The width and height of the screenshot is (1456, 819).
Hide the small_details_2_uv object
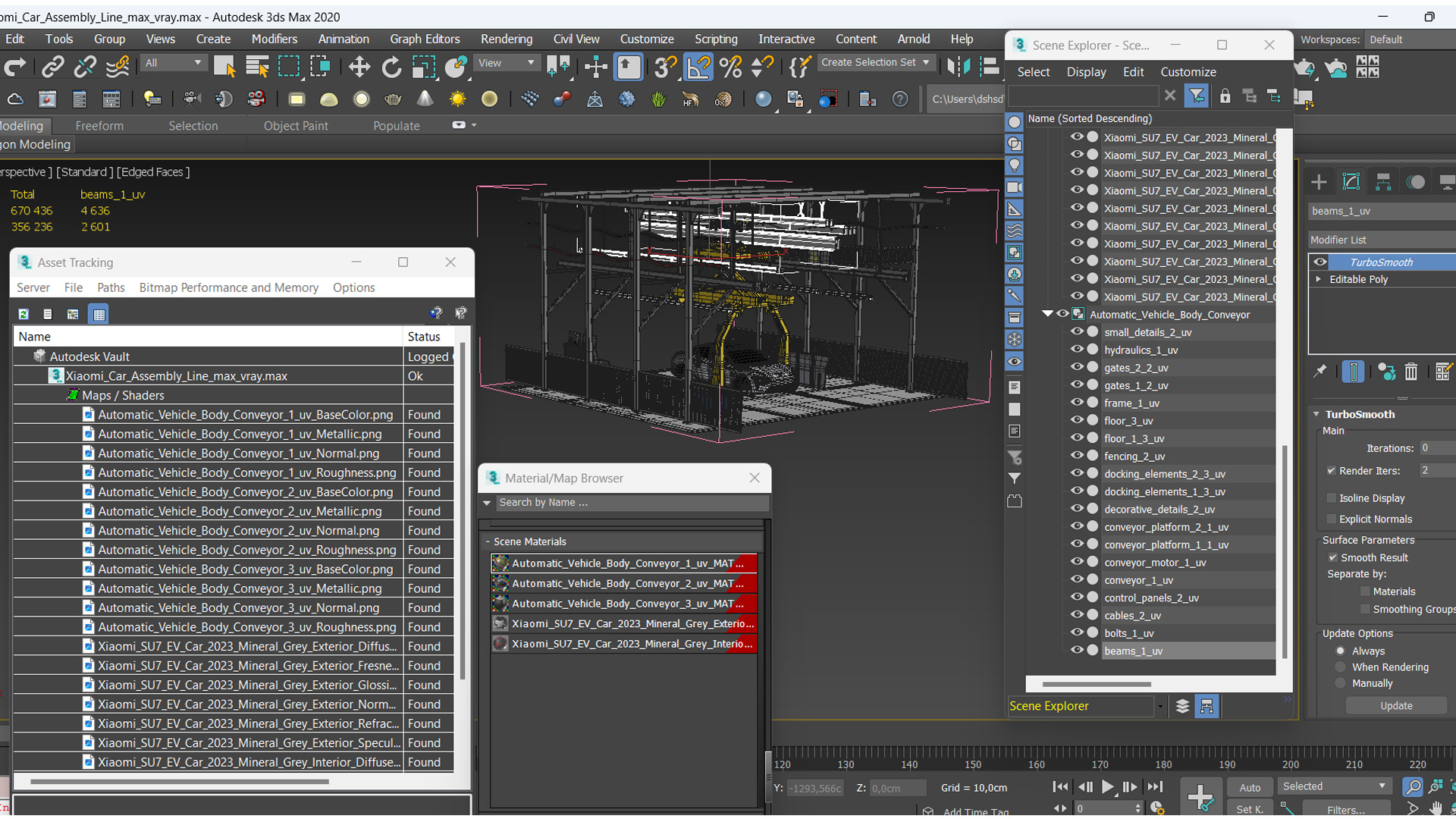[1076, 331]
